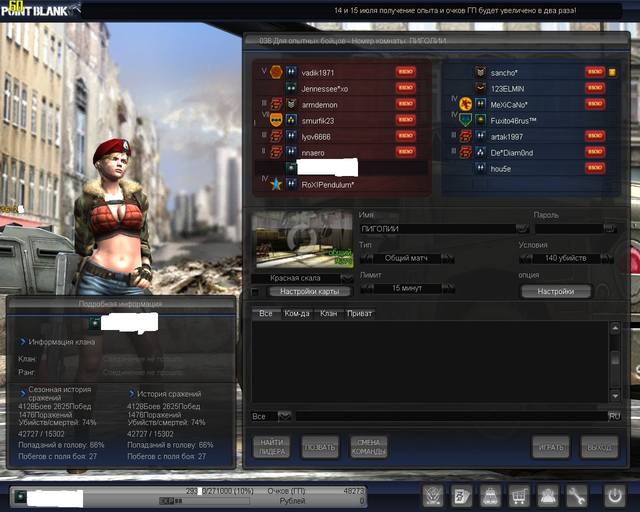Image resolution: width=640 pixels, height=512 pixels.
Task: Open the community friends icon
Action: coord(547,496)
